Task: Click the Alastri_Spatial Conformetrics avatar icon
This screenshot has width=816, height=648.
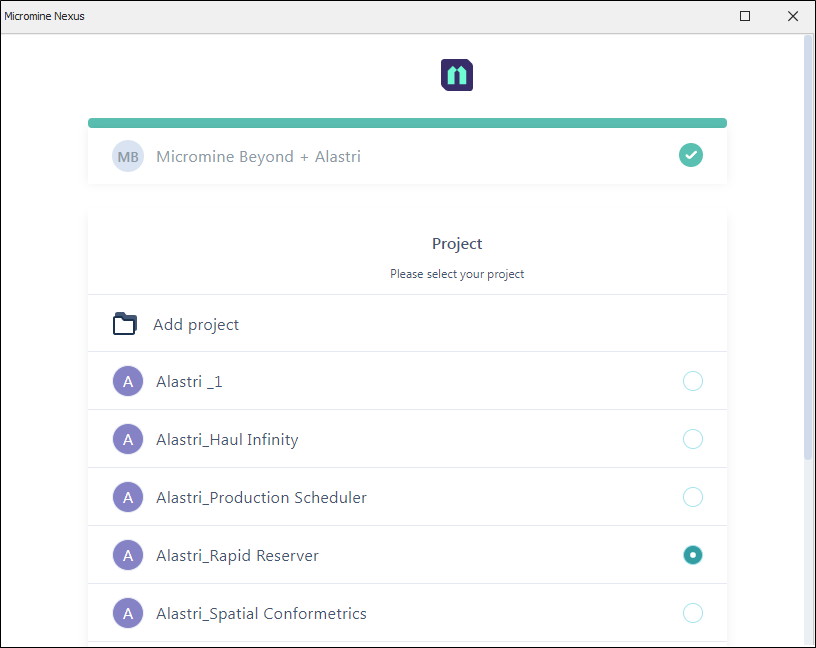Action: [x=128, y=613]
